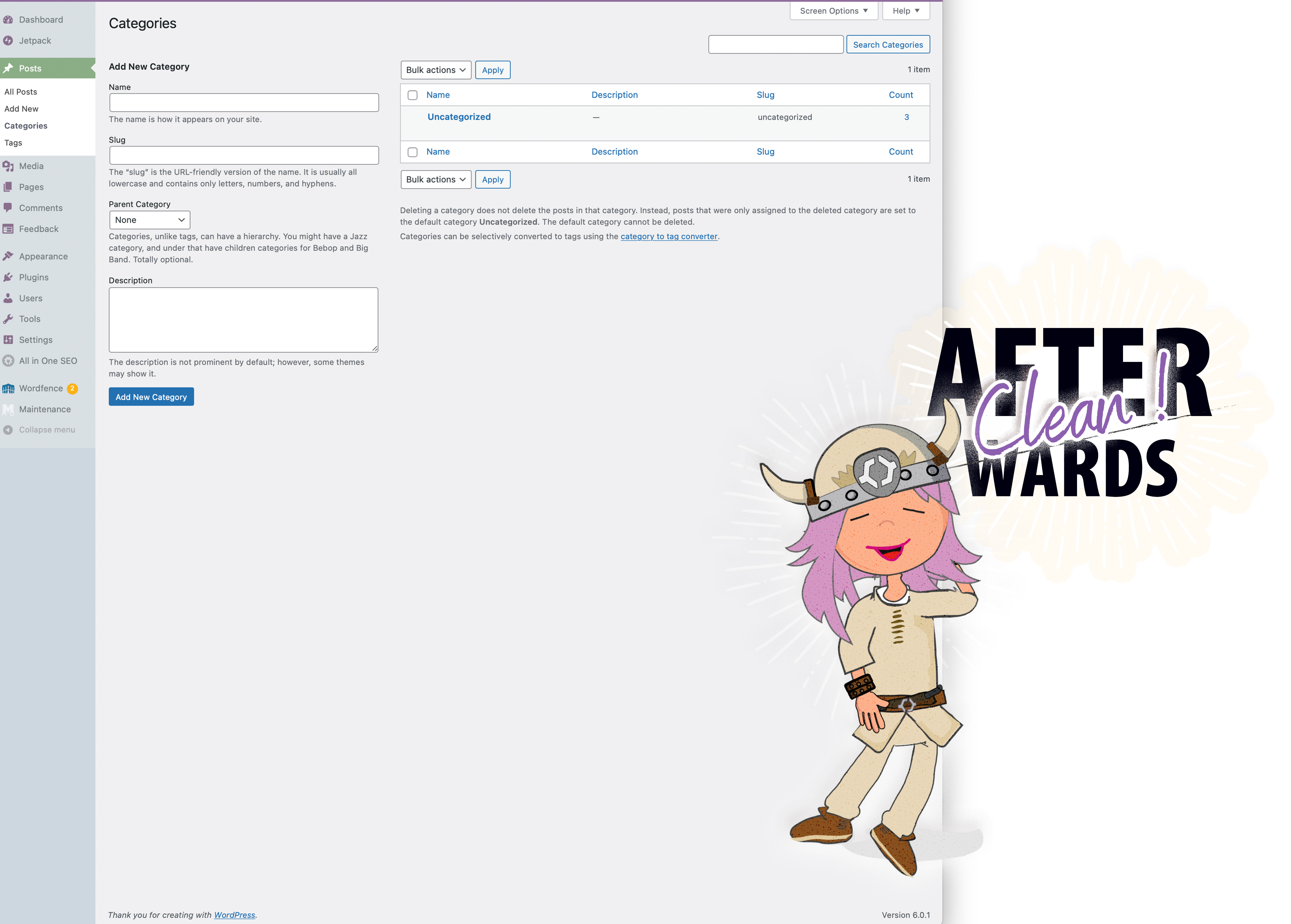1291x924 pixels.
Task: Select Categories submenu item
Action: click(26, 126)
